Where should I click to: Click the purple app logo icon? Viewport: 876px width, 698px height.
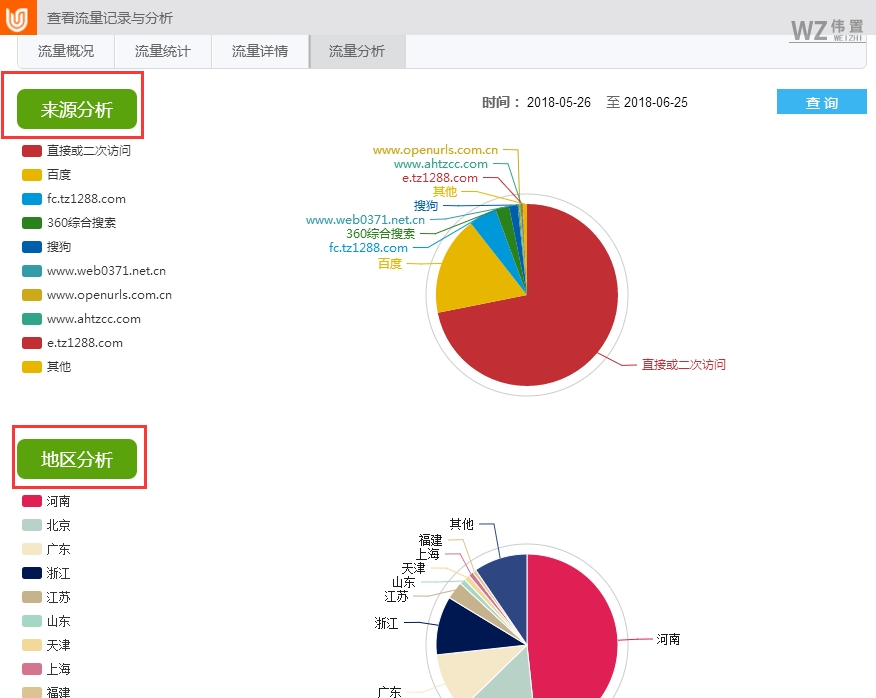(15, 16)
